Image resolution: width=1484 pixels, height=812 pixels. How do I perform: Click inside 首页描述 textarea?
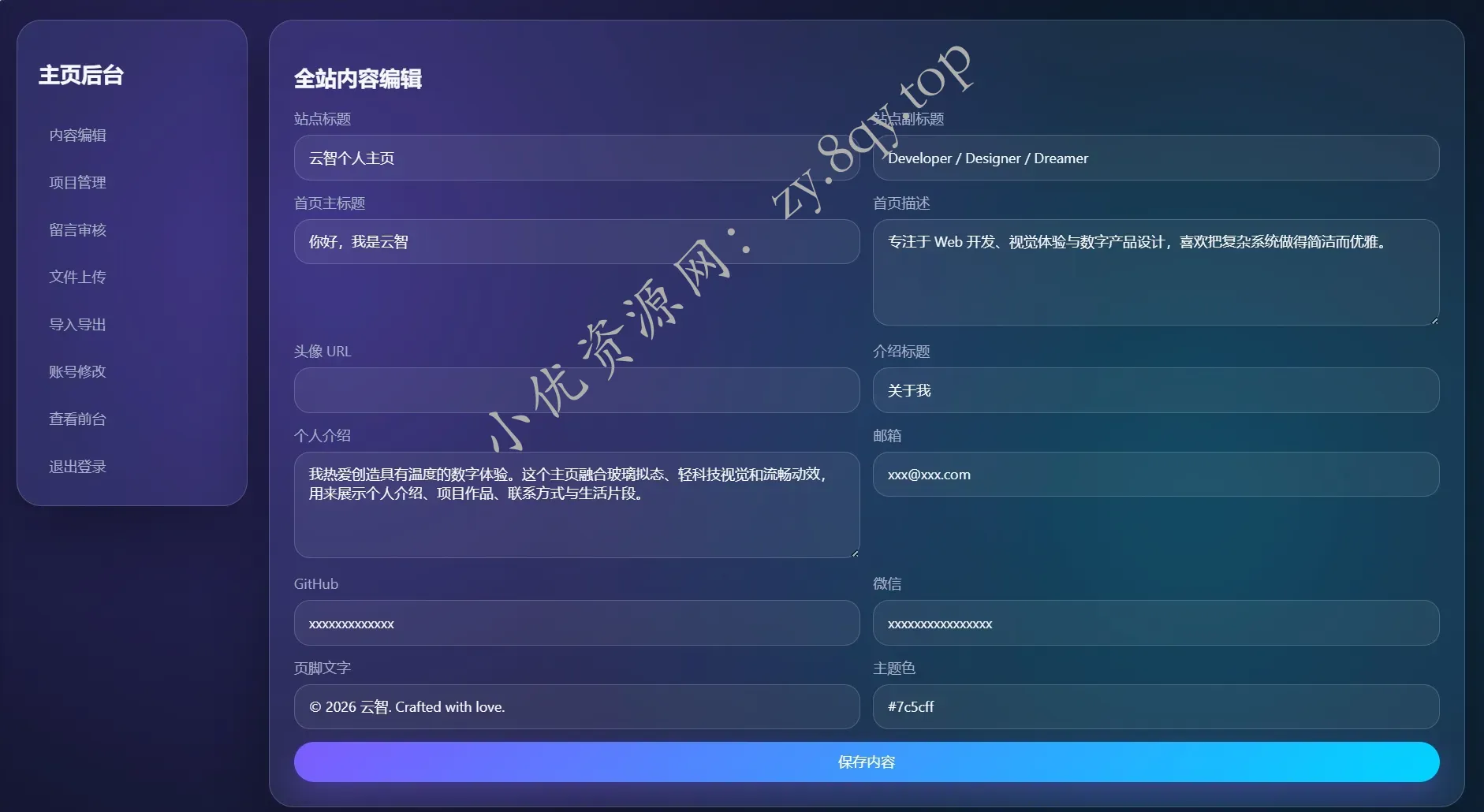point(1156,272)
